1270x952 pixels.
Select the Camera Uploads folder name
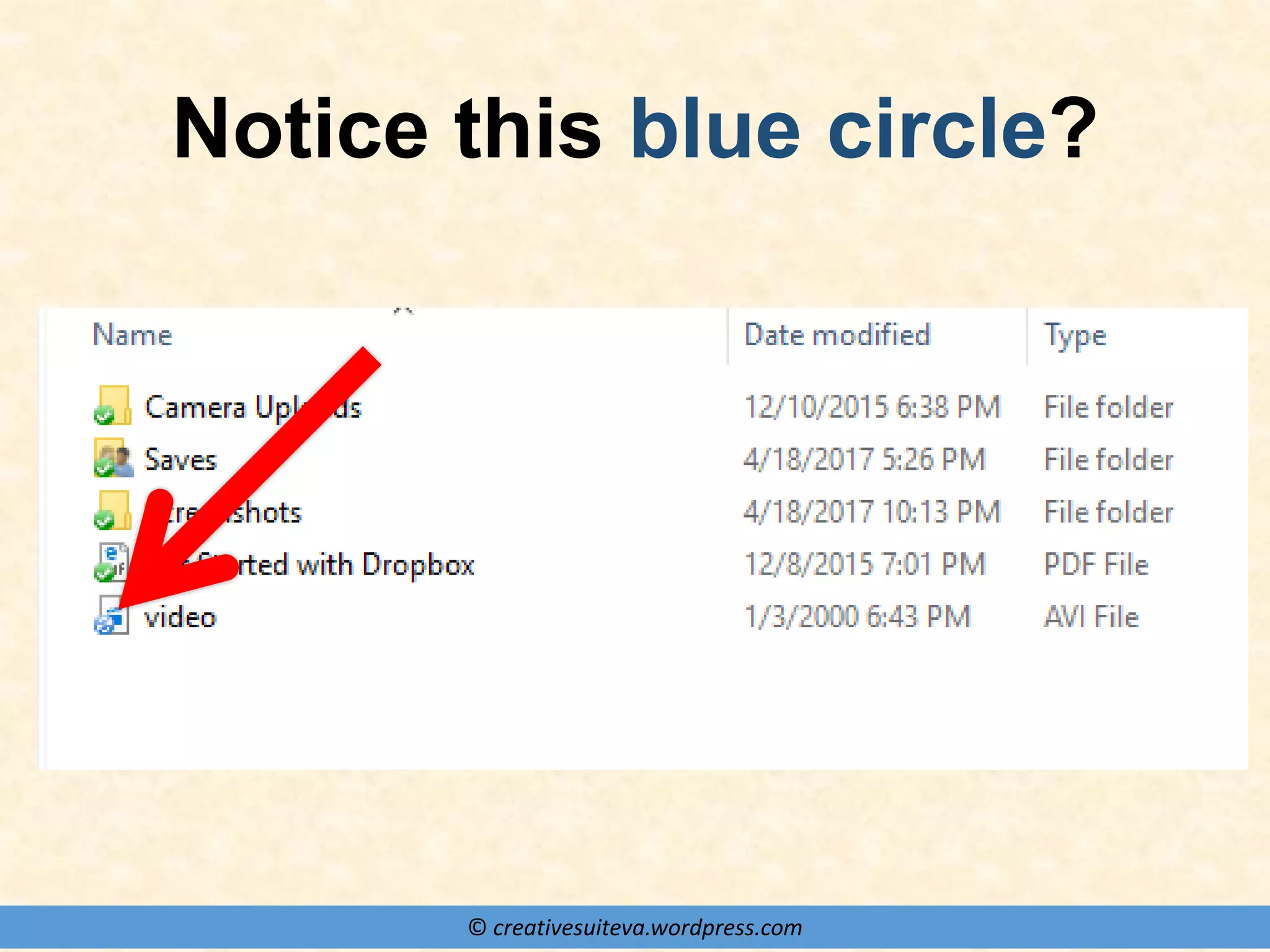(253, 407)
